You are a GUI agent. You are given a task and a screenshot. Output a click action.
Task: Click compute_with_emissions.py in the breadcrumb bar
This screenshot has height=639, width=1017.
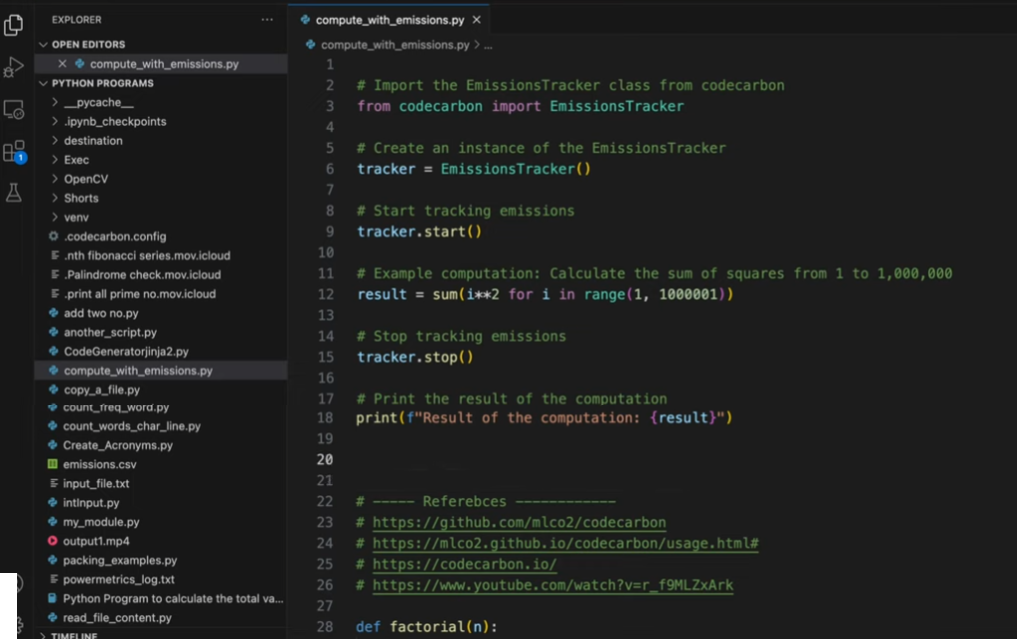394,45
